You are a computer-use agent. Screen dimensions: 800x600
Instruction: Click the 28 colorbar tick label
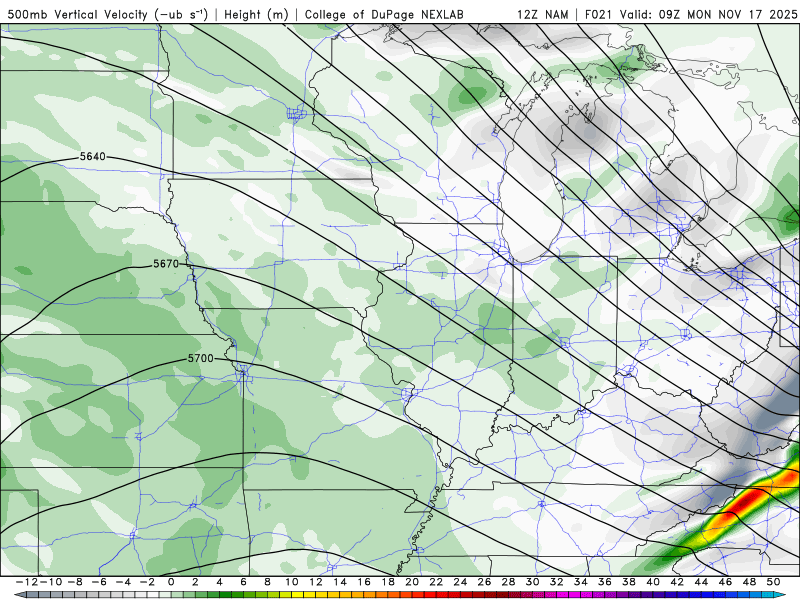click(x=509, y=582)
